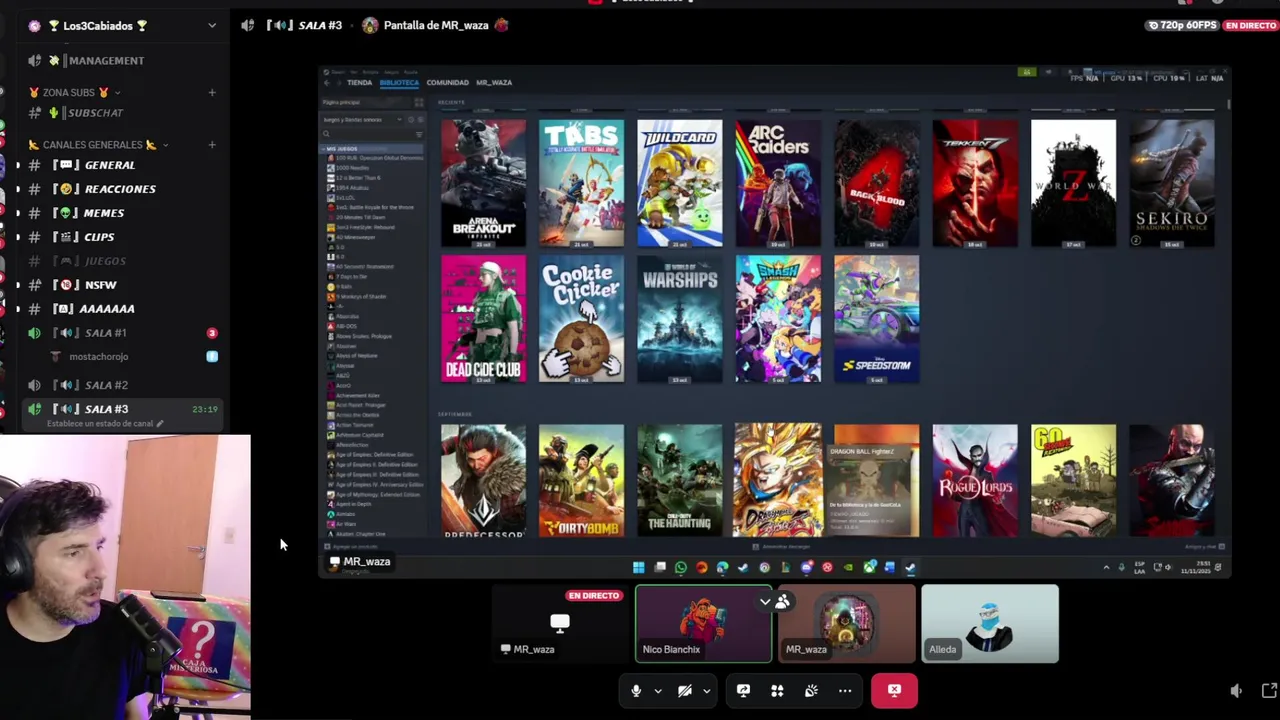Image resolution: width=1280 pixels, height=720 pixels.
Task: Click the share screen button
Action: [743, 690]
